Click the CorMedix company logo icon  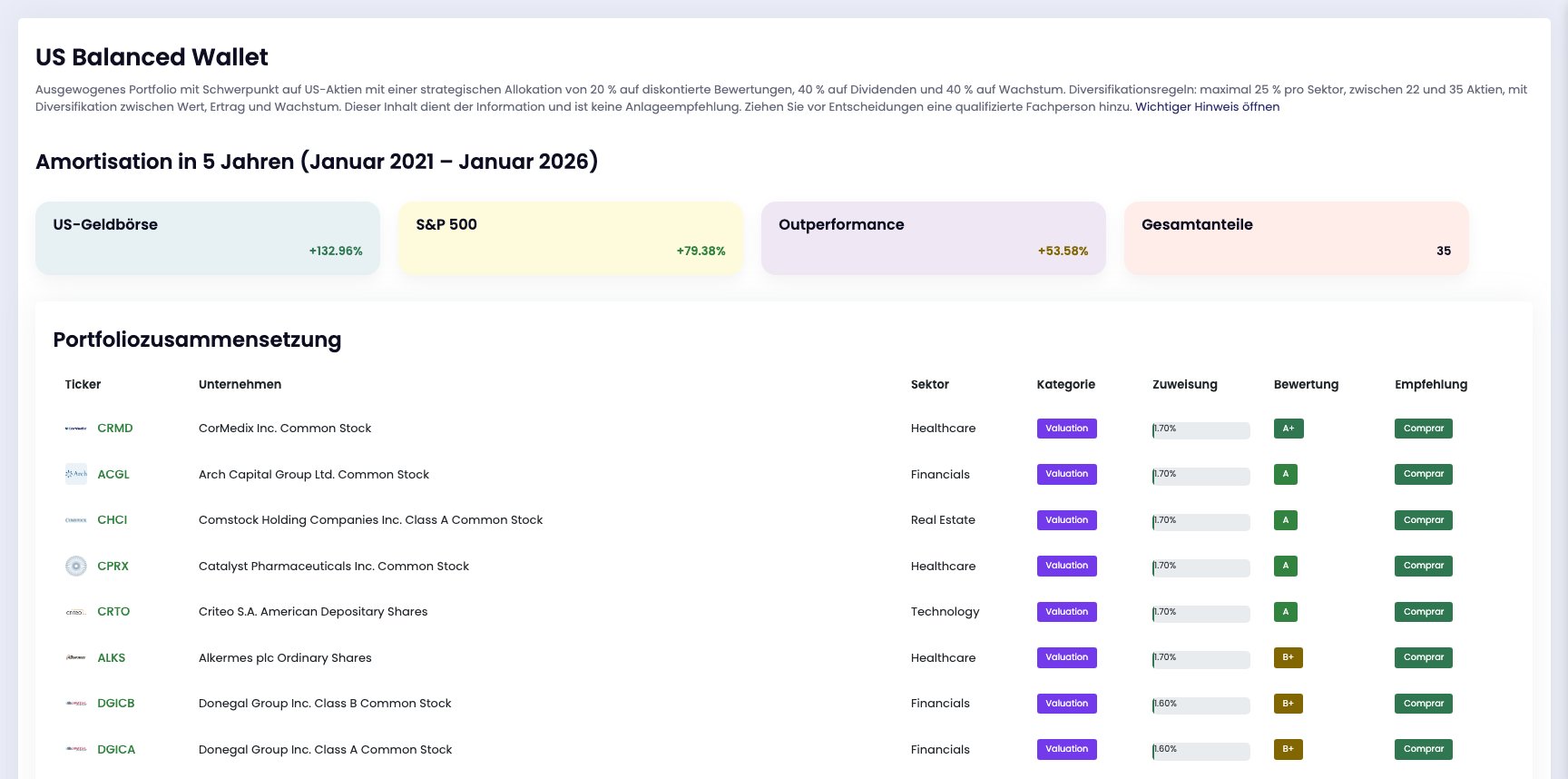(76, 429)
